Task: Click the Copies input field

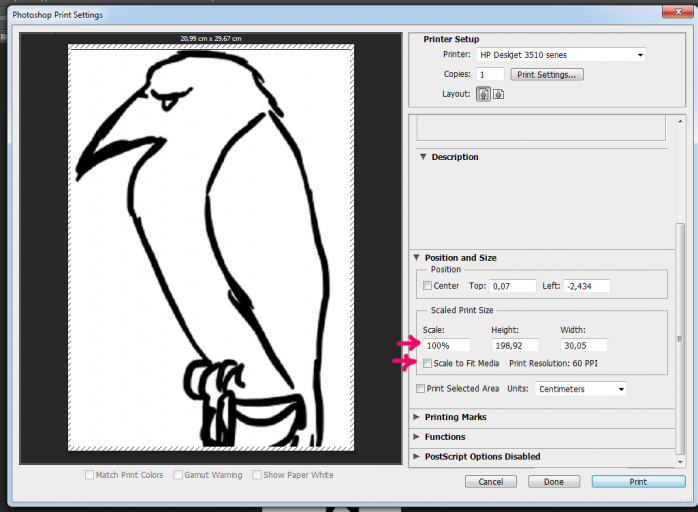Action: [x=490, y=75]
